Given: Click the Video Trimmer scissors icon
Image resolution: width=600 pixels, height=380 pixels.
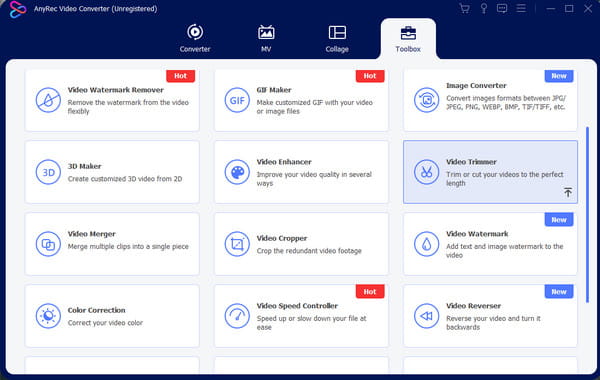Looking at the screenshot, I should (x=426, y=172).
